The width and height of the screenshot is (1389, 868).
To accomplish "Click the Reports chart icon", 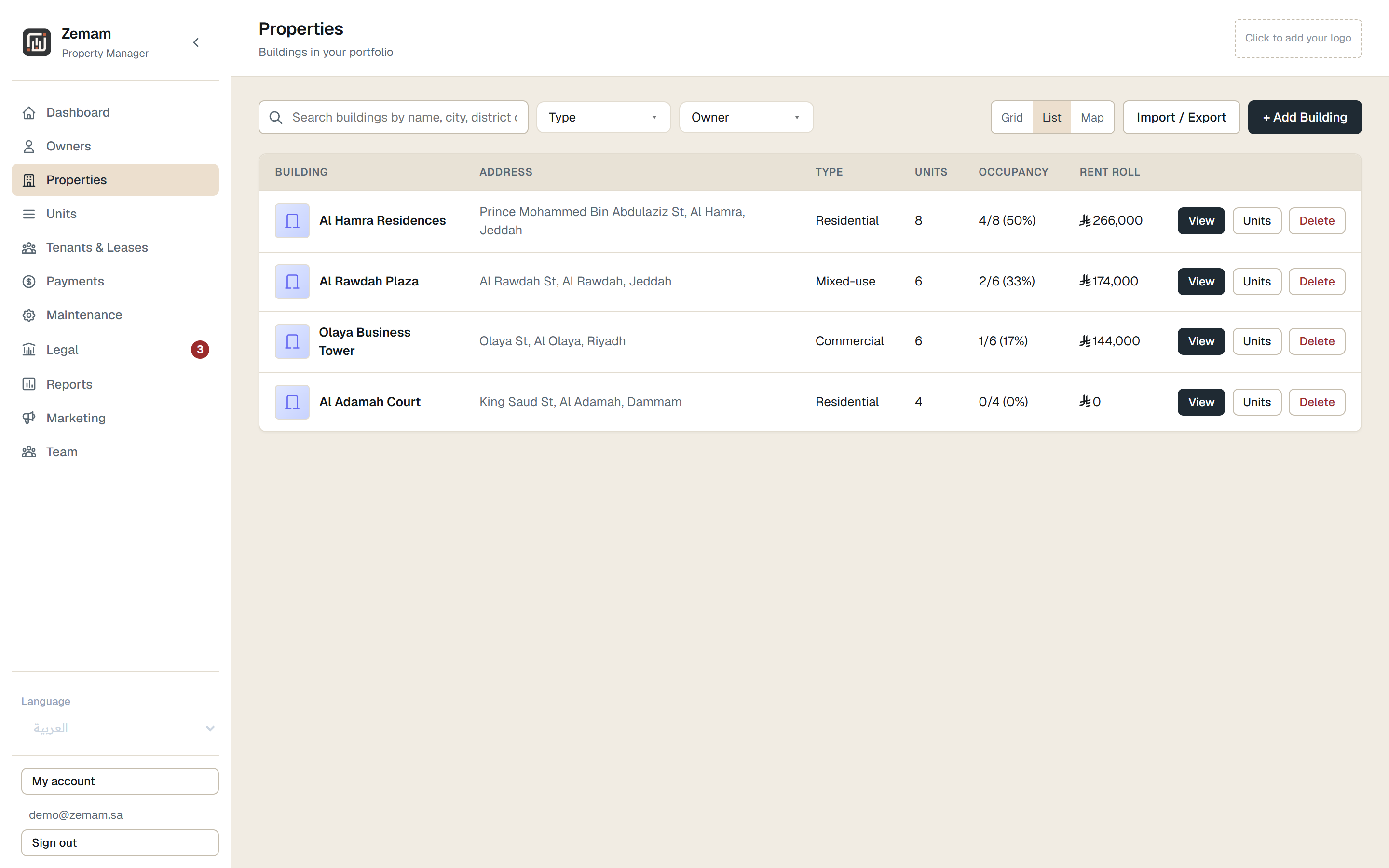I will pos(29,384).
